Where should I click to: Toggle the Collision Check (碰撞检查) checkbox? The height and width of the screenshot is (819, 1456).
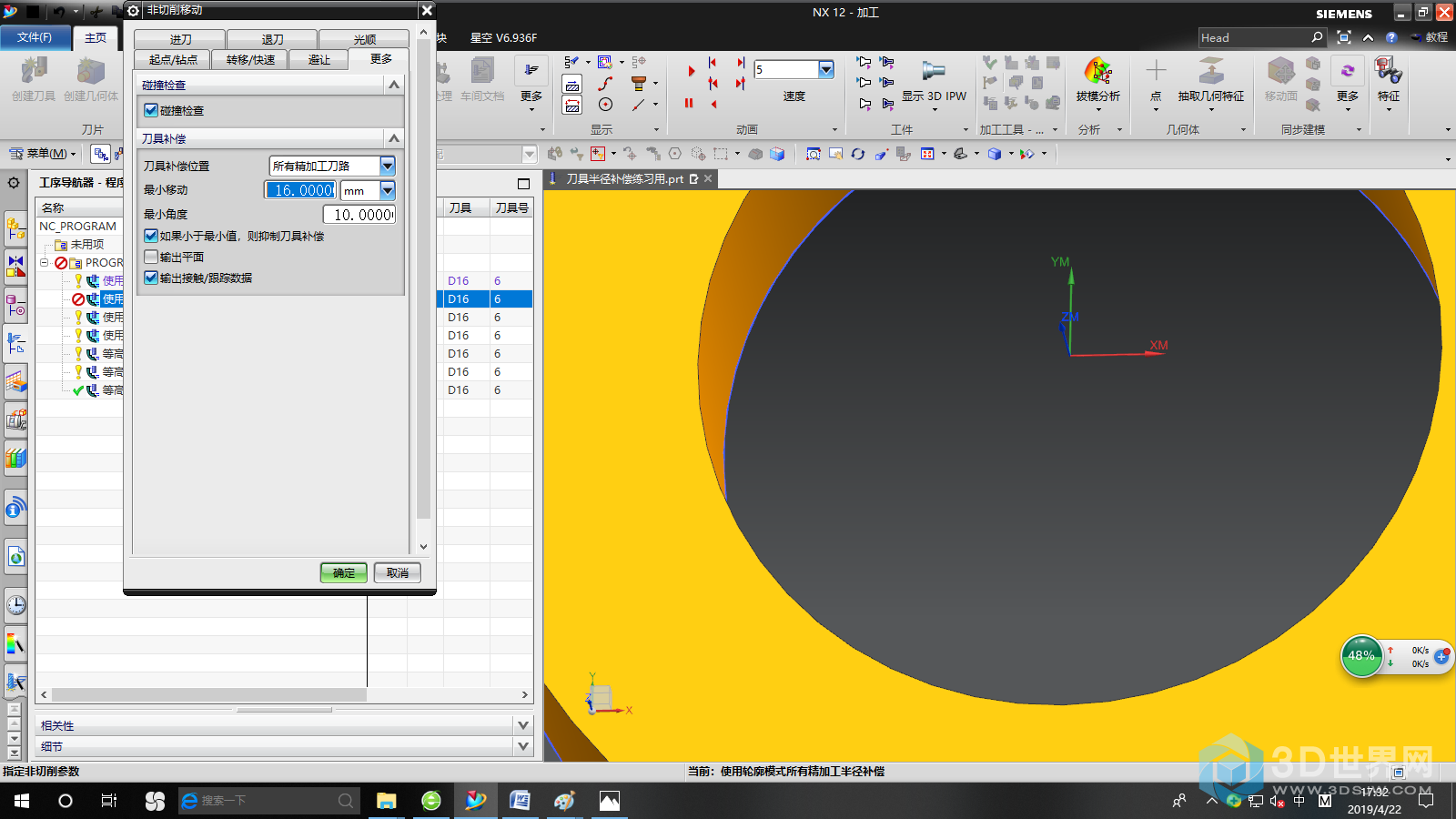(151, 110)
